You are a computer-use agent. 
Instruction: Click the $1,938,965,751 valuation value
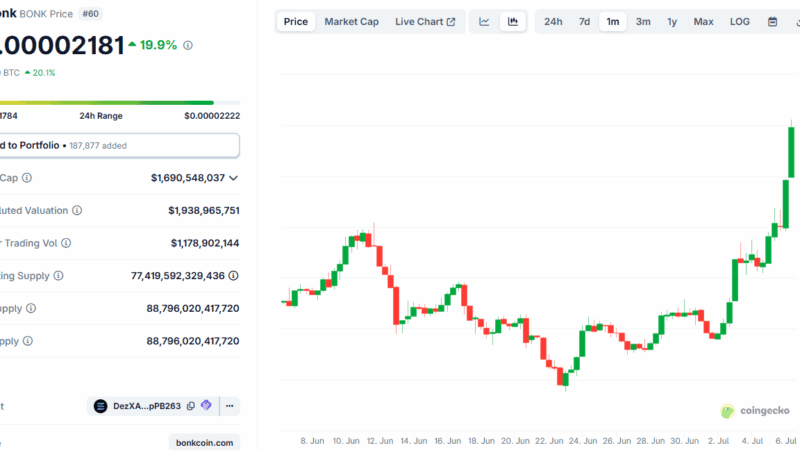204,210
